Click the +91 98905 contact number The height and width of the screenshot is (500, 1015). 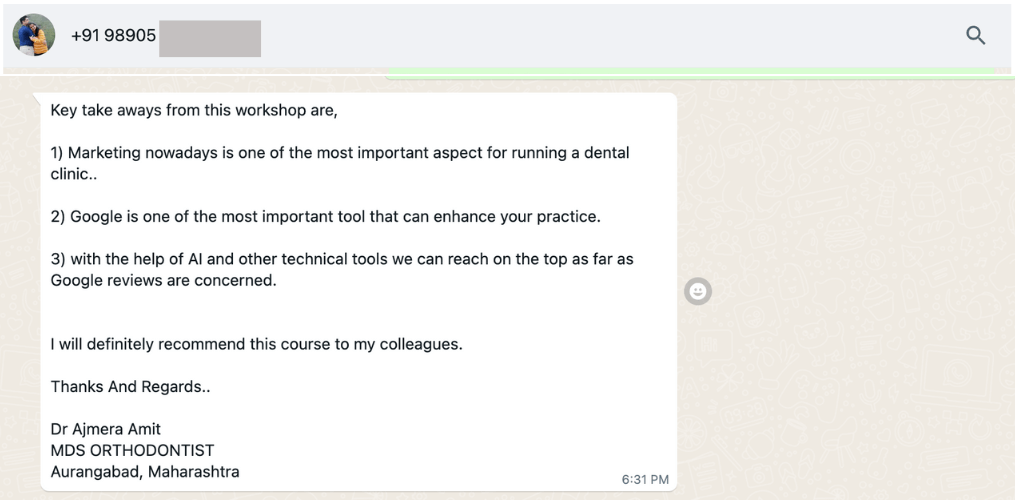(113, 36)
